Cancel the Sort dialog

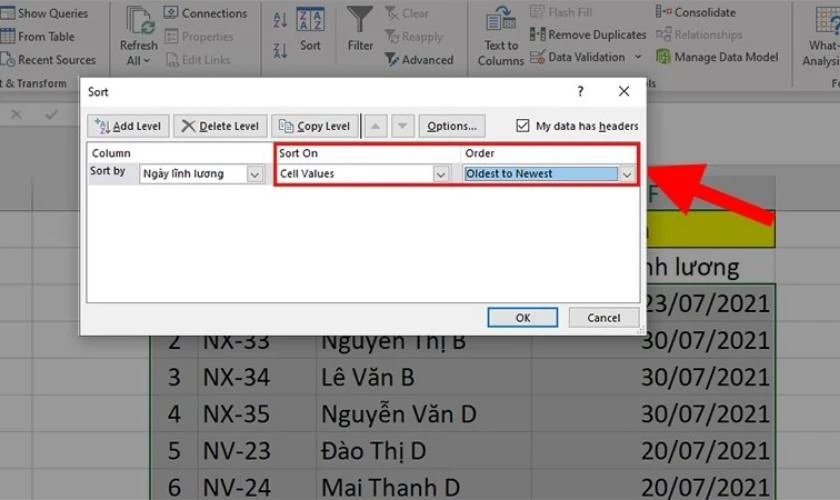click(x=603, y=318)
